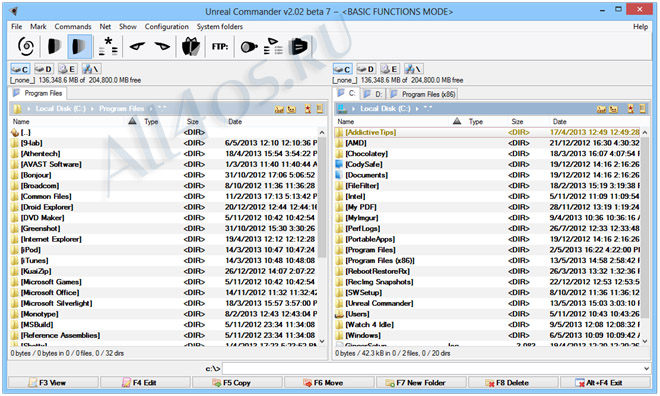Select drive D in left panel

(43, 69)
